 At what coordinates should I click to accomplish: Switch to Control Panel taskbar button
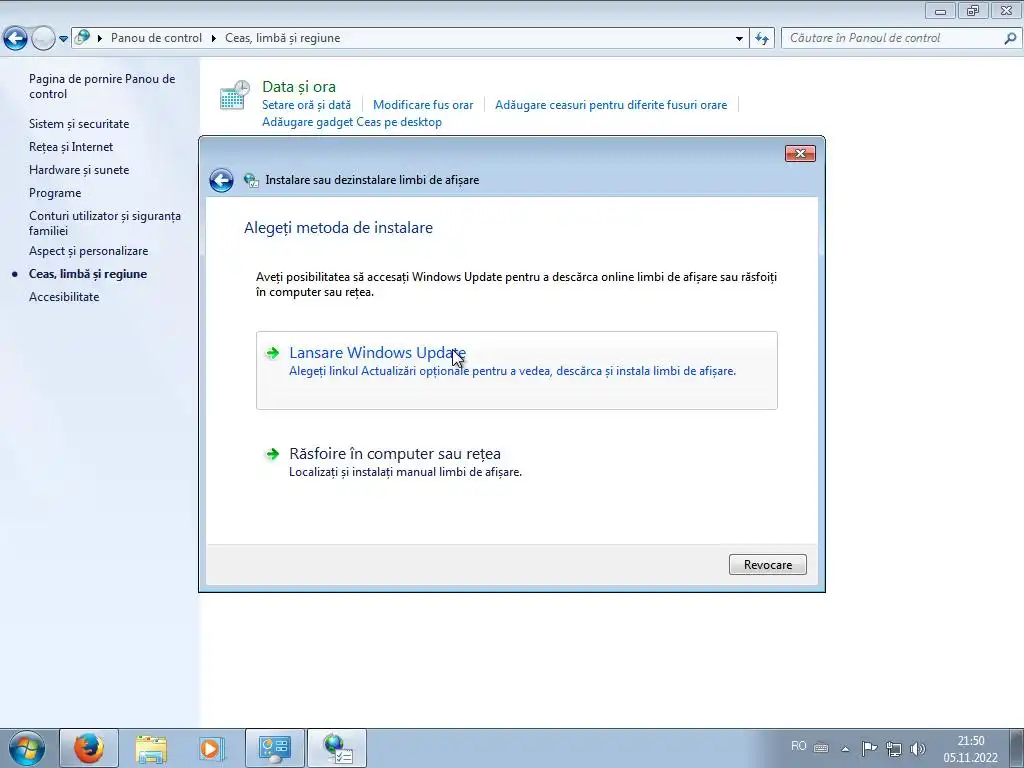pos(275,748)
